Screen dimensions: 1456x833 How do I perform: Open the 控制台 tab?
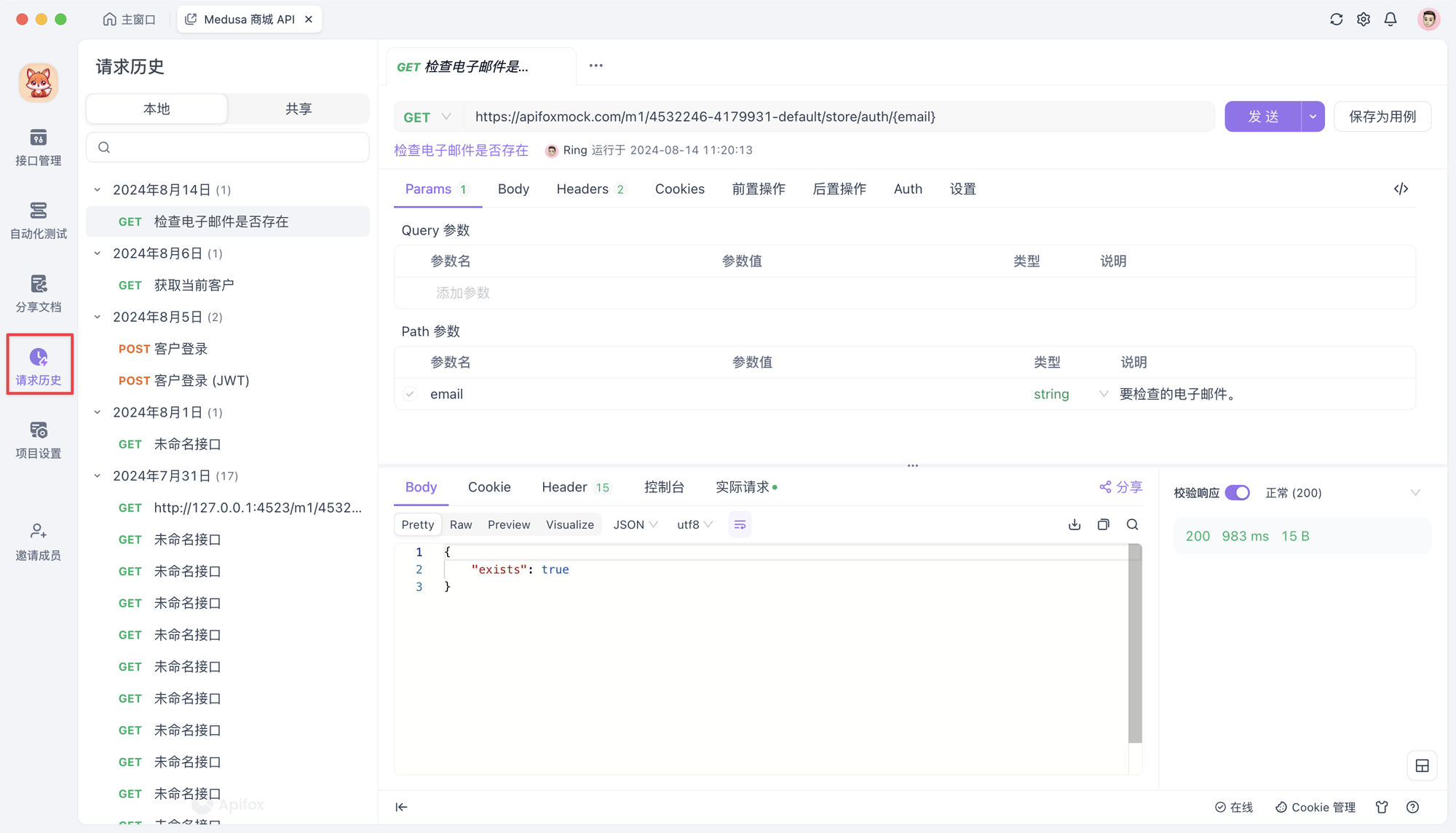664,487
